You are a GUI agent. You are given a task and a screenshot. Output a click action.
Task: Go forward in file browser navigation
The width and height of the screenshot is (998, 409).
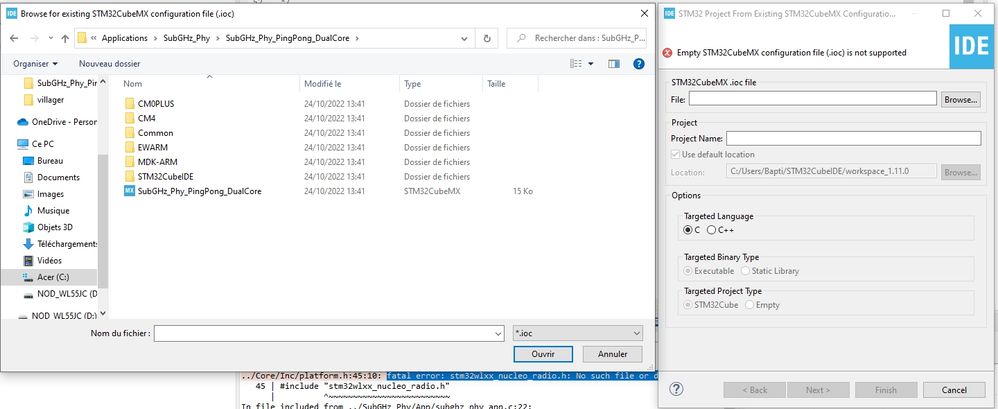pyautogui.click(x=35, y=38)
